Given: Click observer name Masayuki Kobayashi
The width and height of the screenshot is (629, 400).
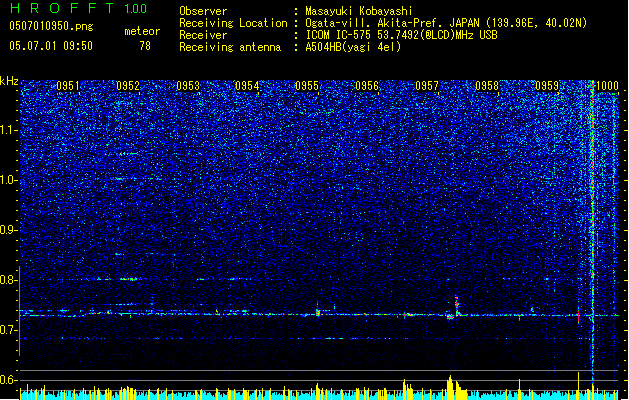Looking at the screenshot, I should click(359, 11).
